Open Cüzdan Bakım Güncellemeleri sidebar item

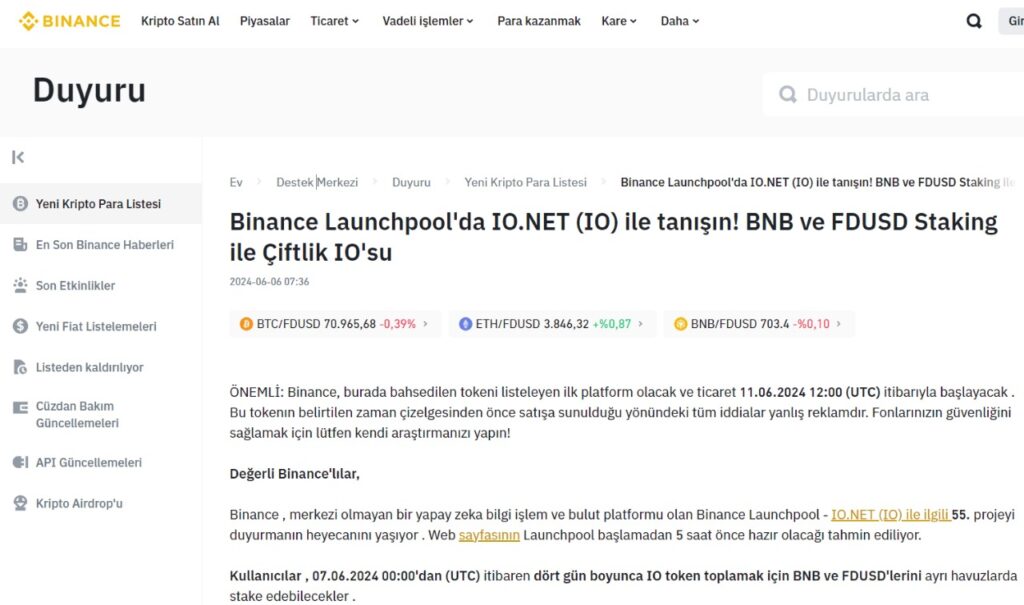(101, 415)
